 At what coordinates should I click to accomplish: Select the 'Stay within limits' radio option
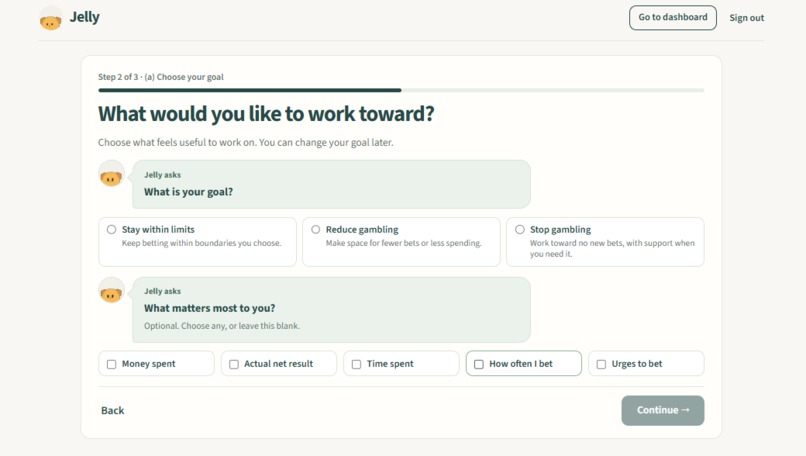pyautogui.click(x=111, y=230)
